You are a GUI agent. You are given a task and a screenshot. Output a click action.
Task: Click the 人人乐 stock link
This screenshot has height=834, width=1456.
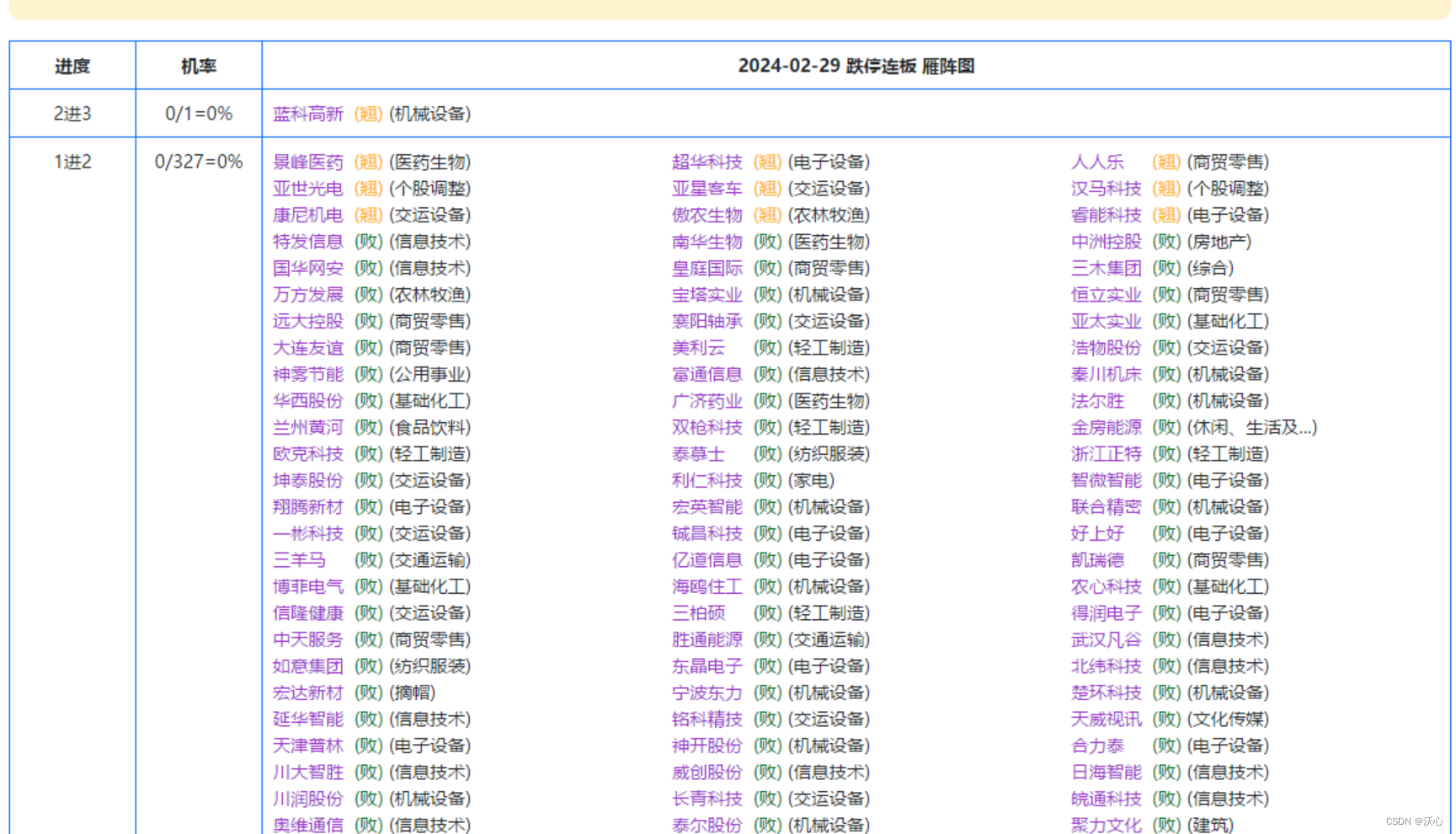tap(1097, 162)
